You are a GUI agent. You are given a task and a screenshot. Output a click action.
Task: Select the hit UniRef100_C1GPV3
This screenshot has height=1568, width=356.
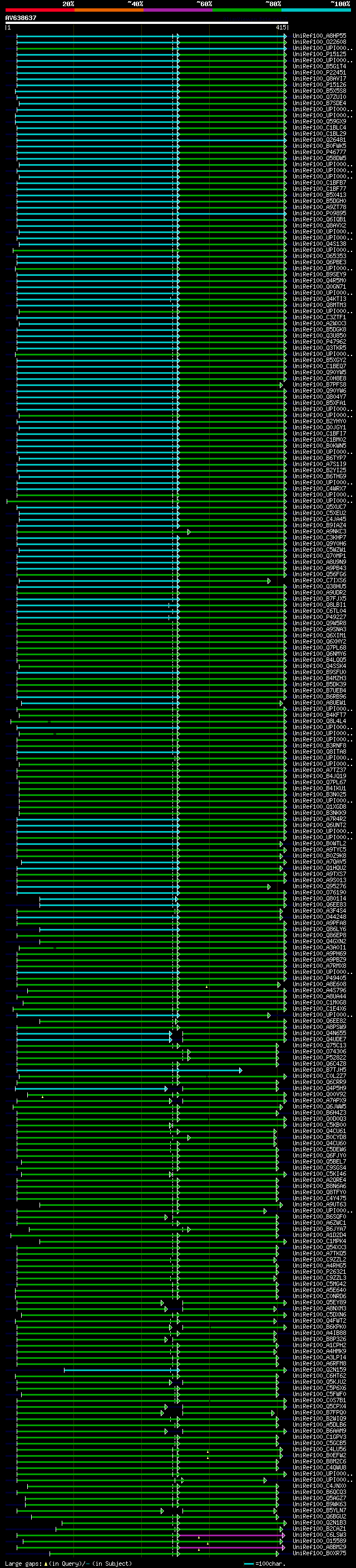coord(319,1437)
